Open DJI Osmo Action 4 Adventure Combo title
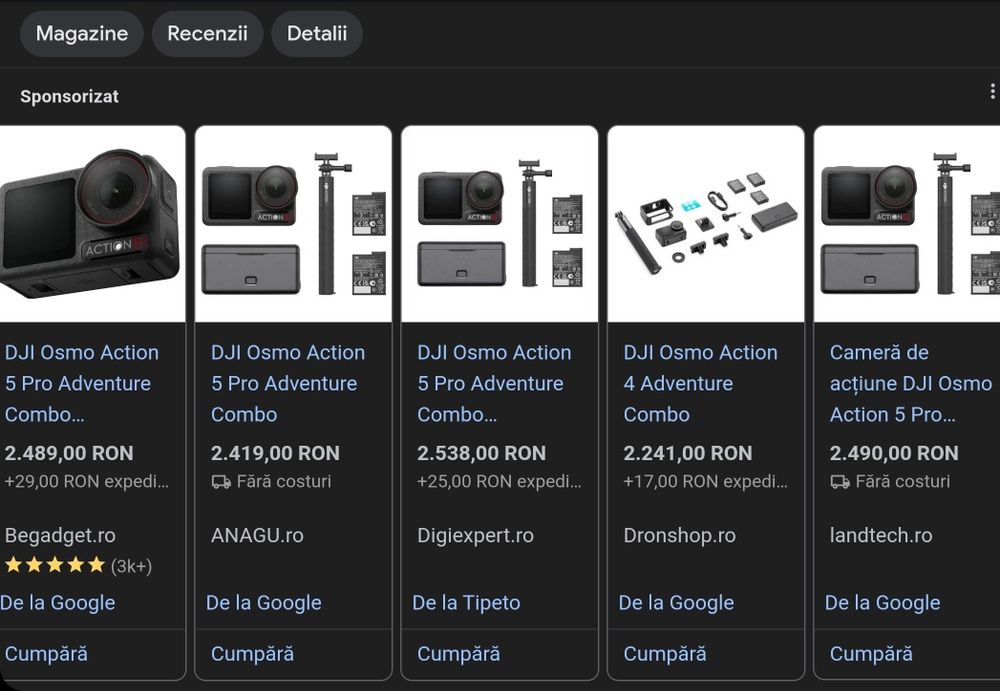Viewport: 1000px width, 691px height. click(700, 383)
